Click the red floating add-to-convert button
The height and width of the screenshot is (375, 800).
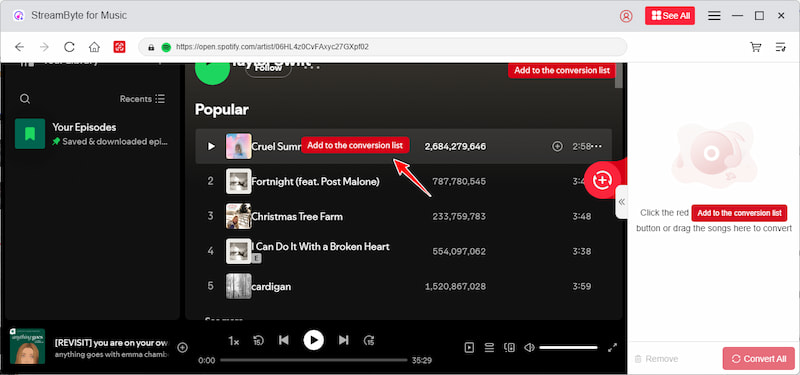click(x=602, y=180)
